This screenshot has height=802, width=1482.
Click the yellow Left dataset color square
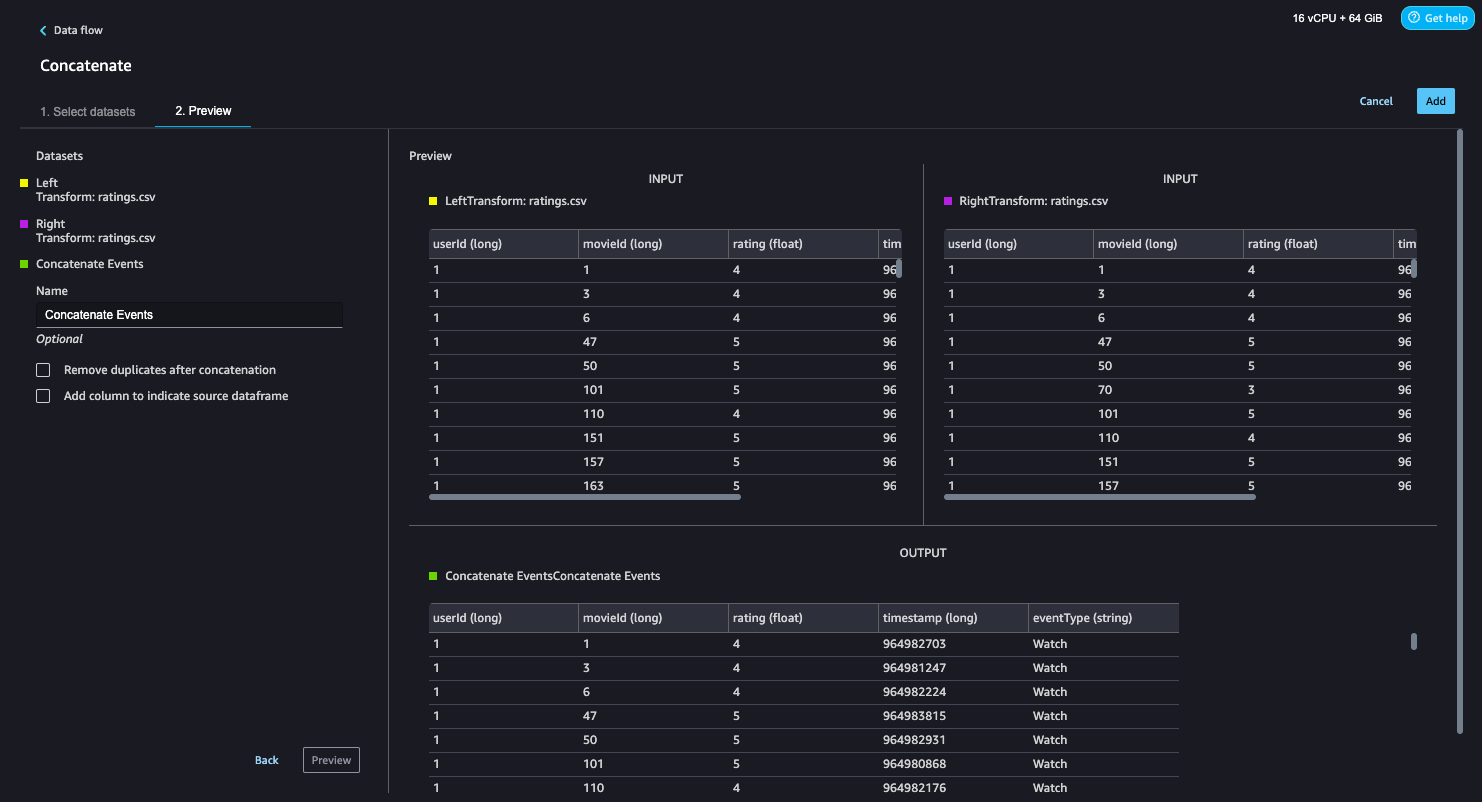click(x=24, y=183)
